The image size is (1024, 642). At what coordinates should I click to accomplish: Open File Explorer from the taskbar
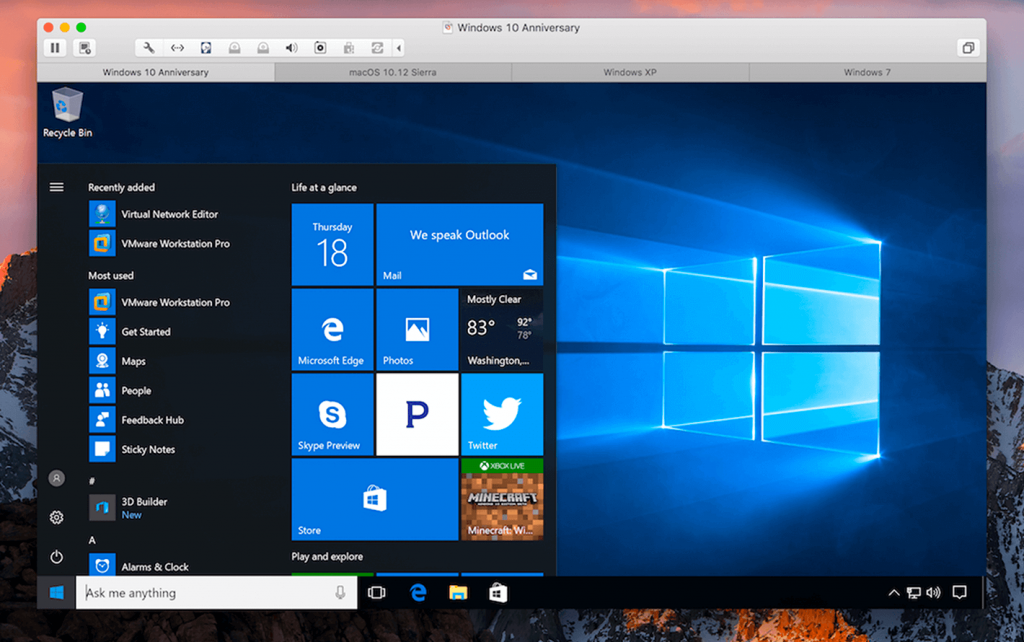458,592
